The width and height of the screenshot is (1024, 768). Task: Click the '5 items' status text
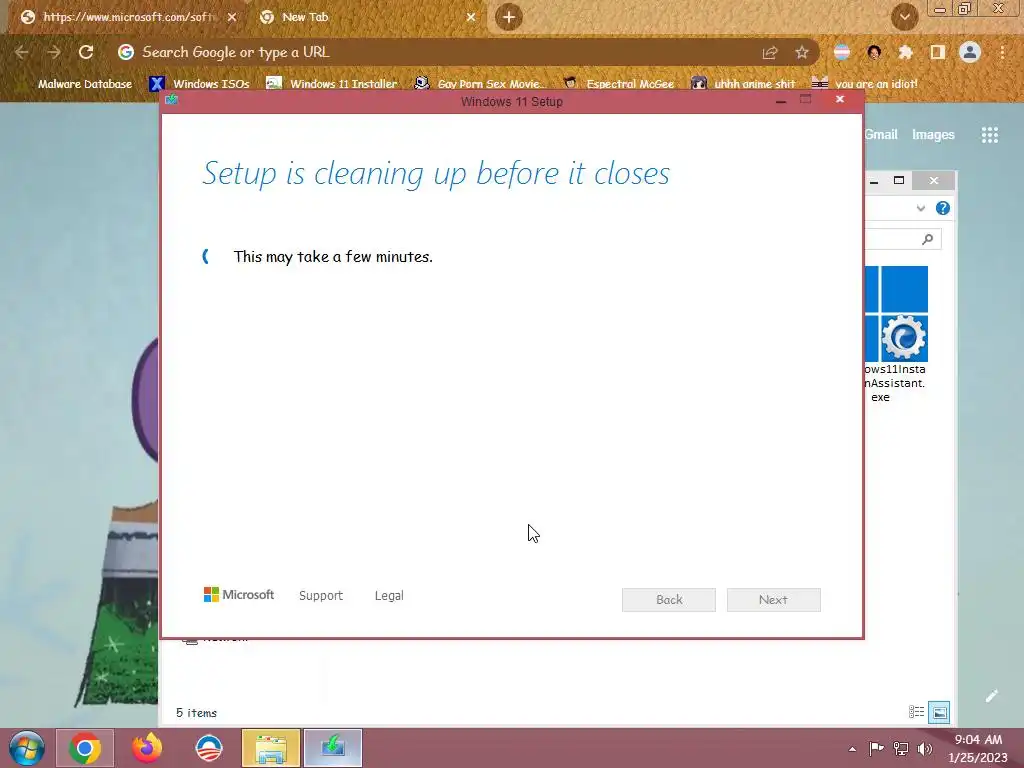(197, 712)
